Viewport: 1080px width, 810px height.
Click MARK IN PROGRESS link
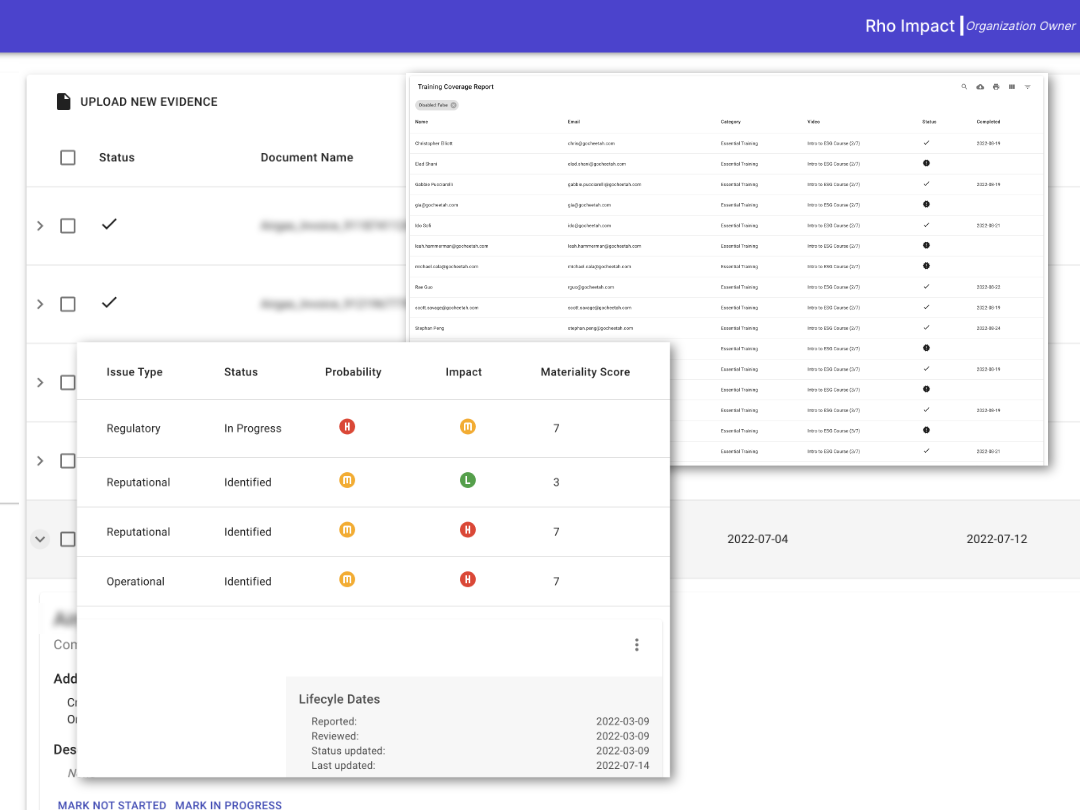click(228, 805)
